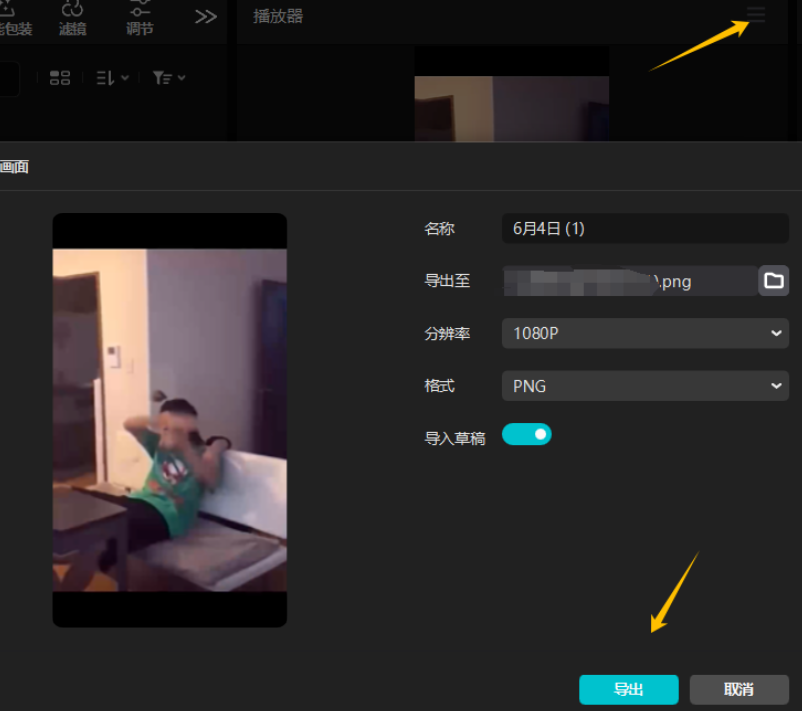Click the media search box

pyautogui.click(x=8, y=78)
